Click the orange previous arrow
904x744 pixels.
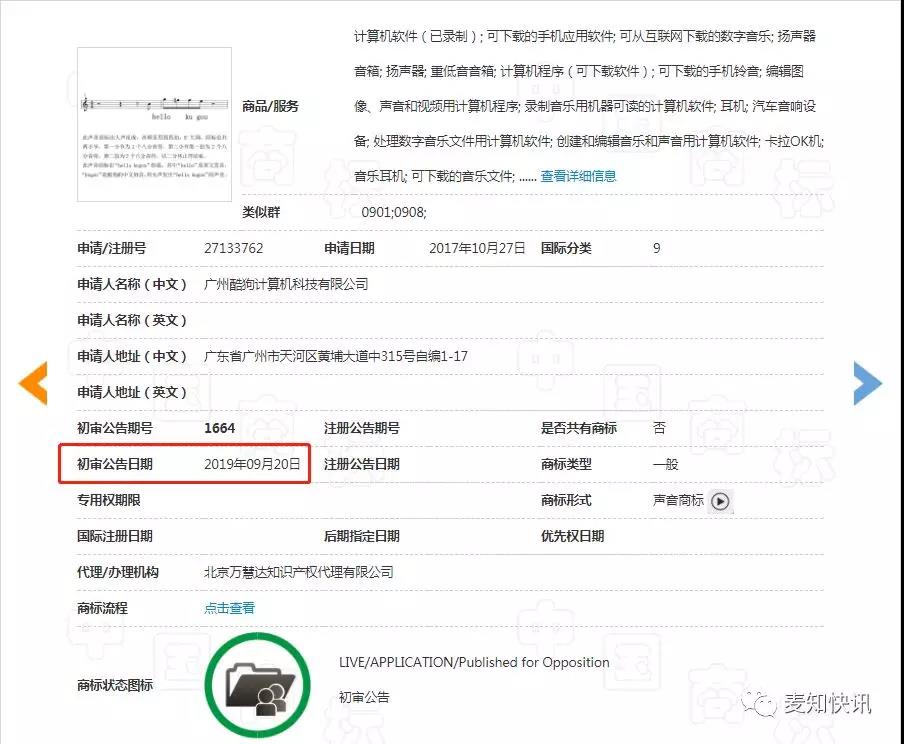point(33,382)
